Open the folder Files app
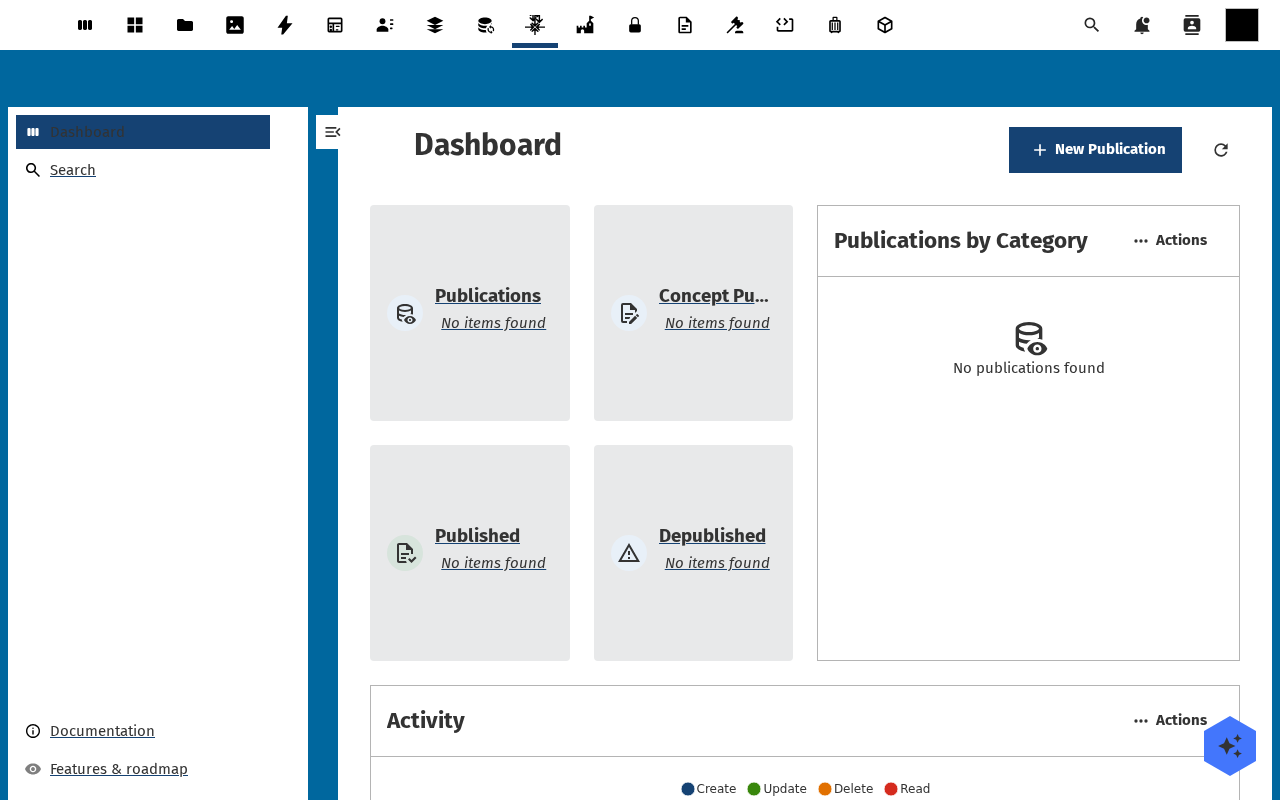Viewport: 1280px width, 800px height. pyautogui.click(x=185, y=25)
